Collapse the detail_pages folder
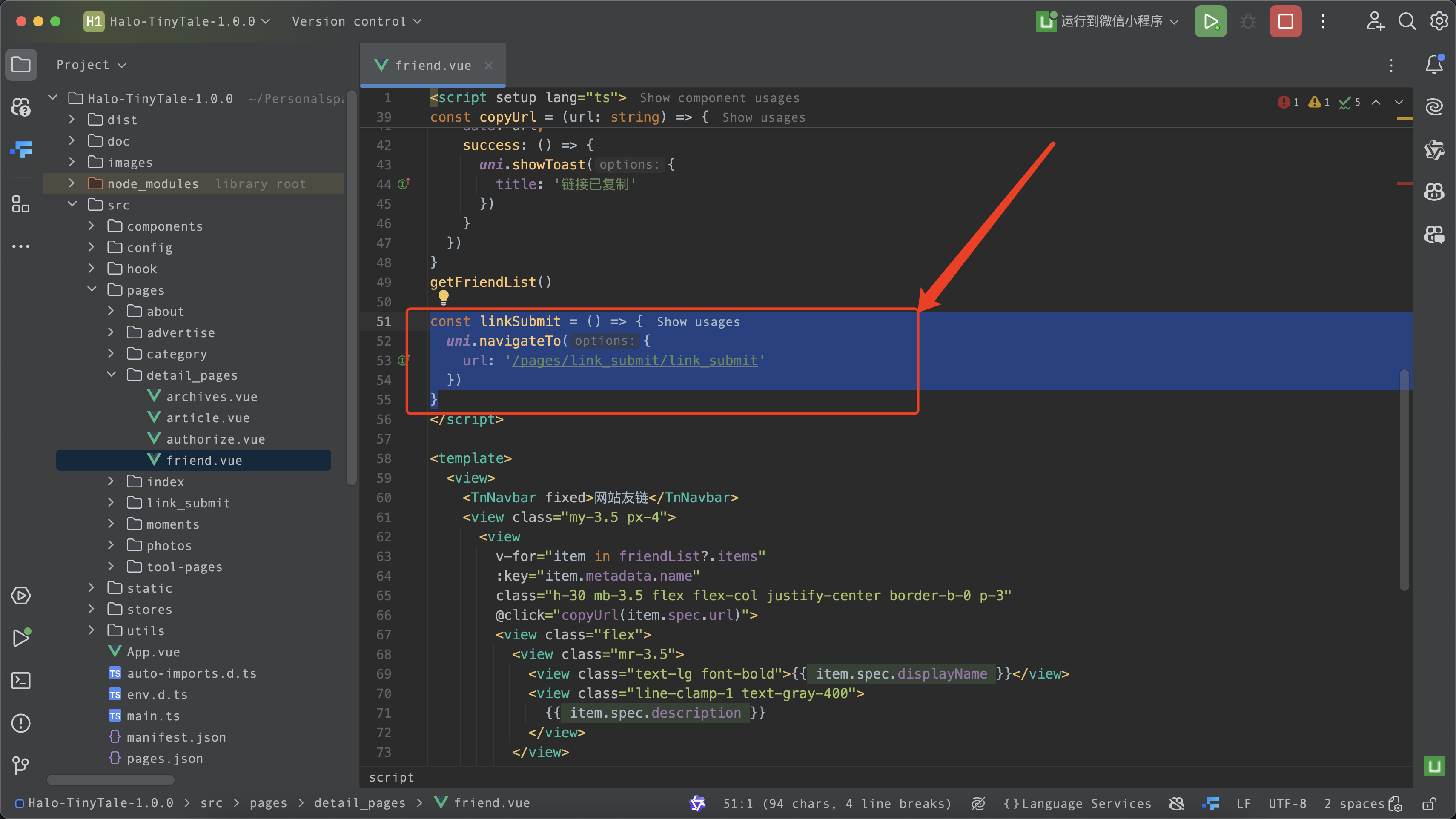Viewport: 1456px width, 819px height. pos(112,375)
